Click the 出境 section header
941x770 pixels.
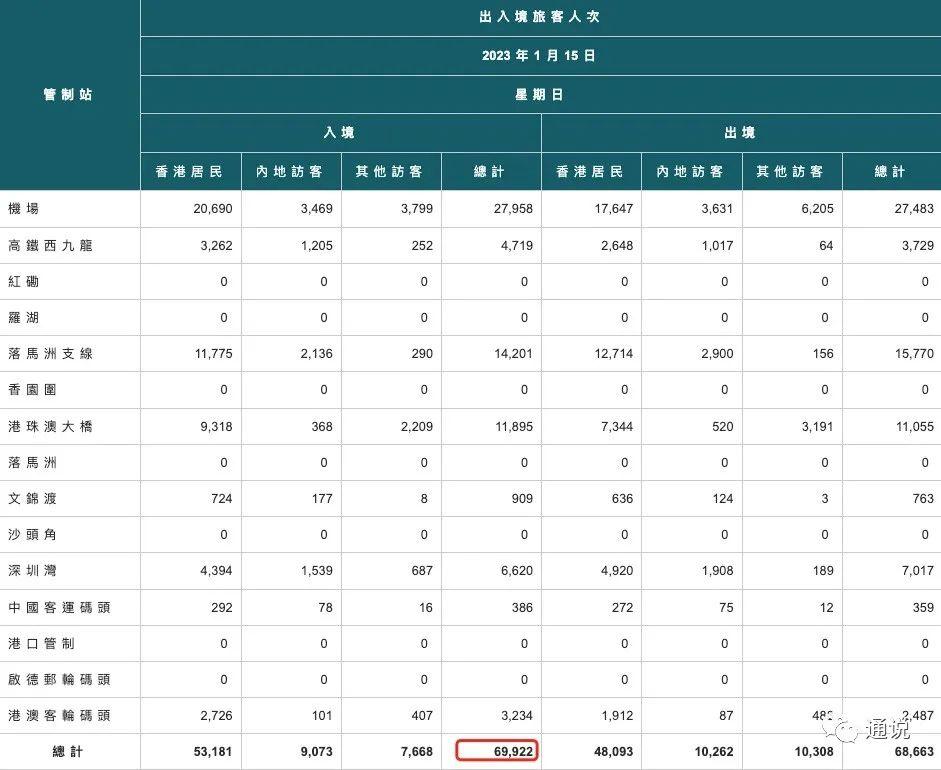pos(740,133)
